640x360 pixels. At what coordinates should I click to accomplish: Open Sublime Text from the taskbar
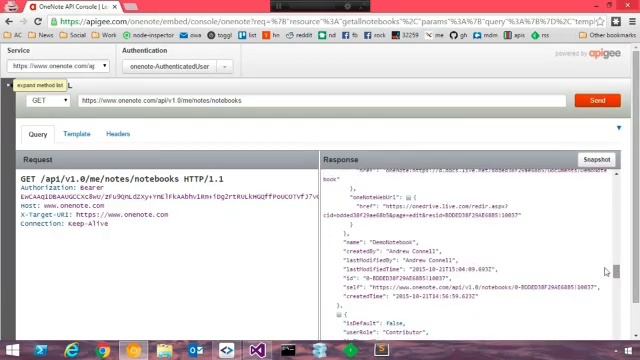381,350
